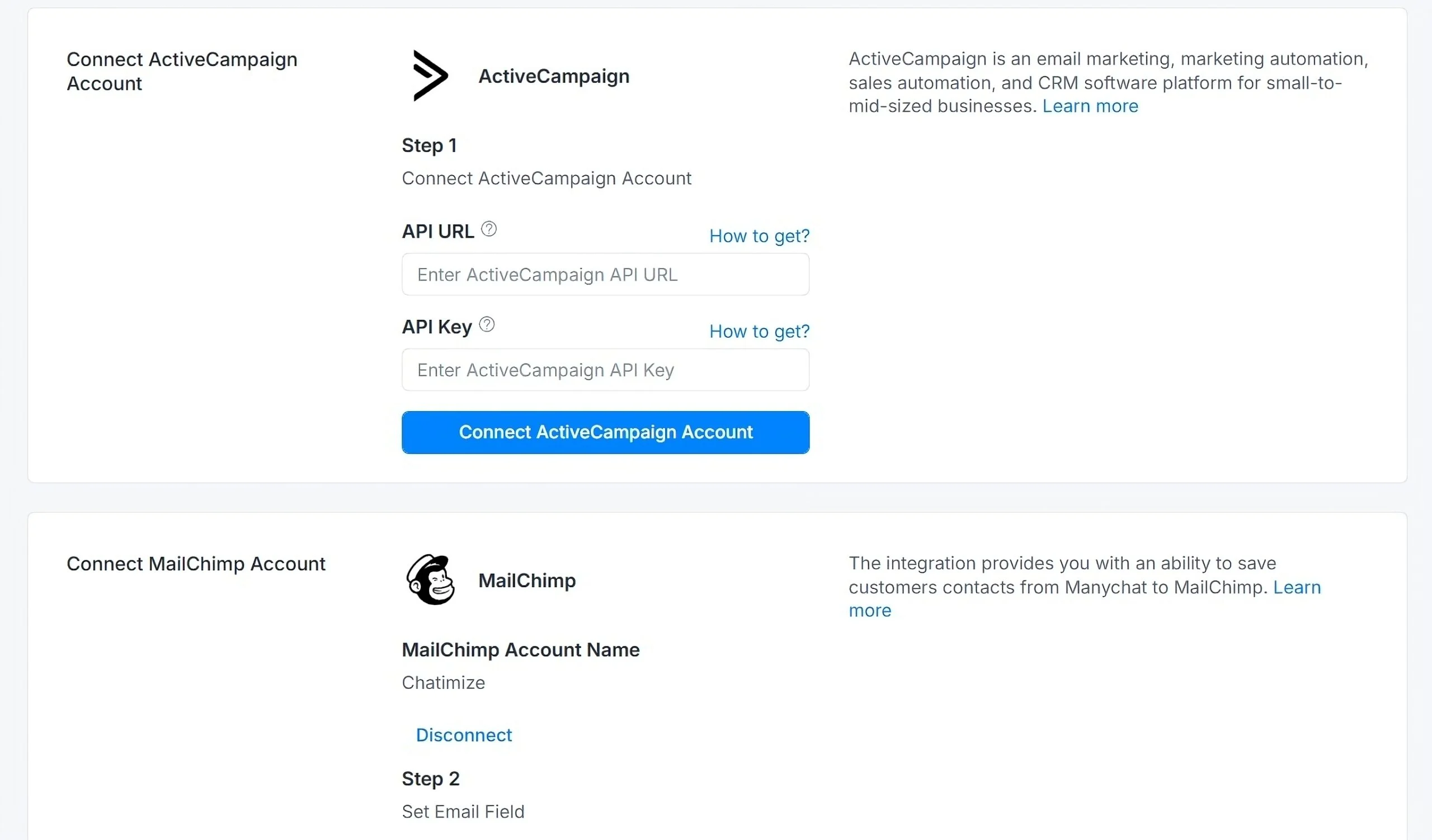
Task: Open the API Key help tooltip icon
Action: tap(487, 324)
